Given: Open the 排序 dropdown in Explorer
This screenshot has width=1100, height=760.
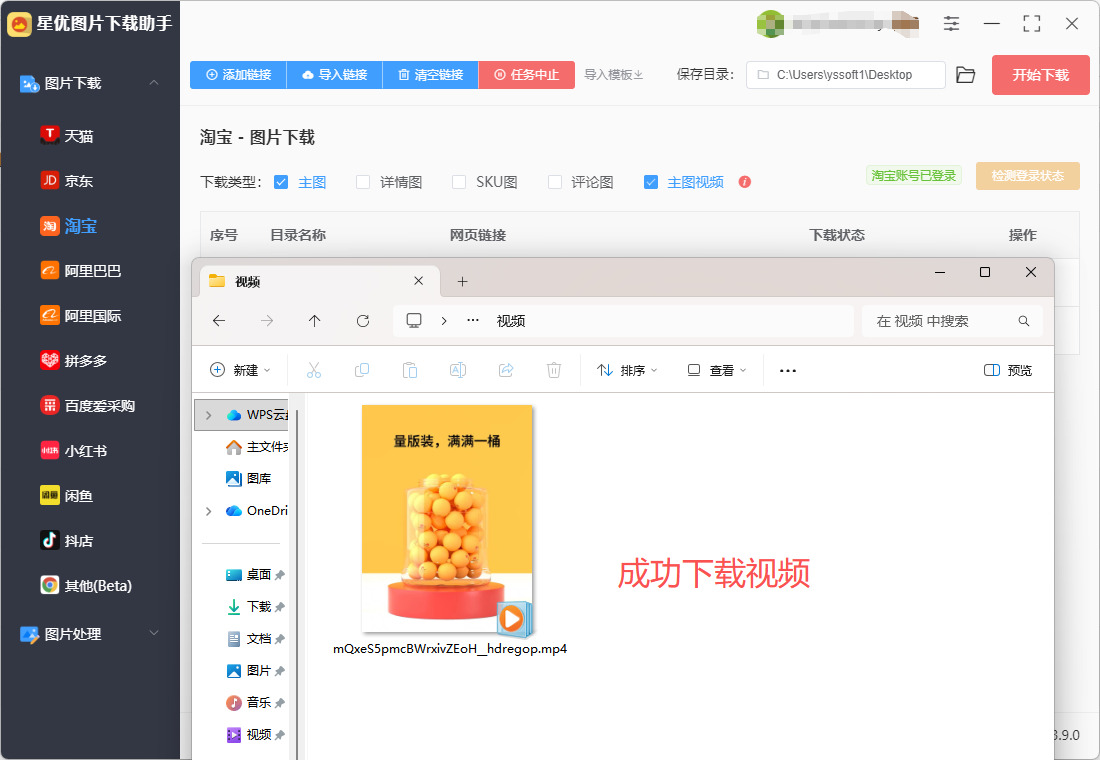Looking at the screenshot, I should pyautogui.click(x=626, y=370).
